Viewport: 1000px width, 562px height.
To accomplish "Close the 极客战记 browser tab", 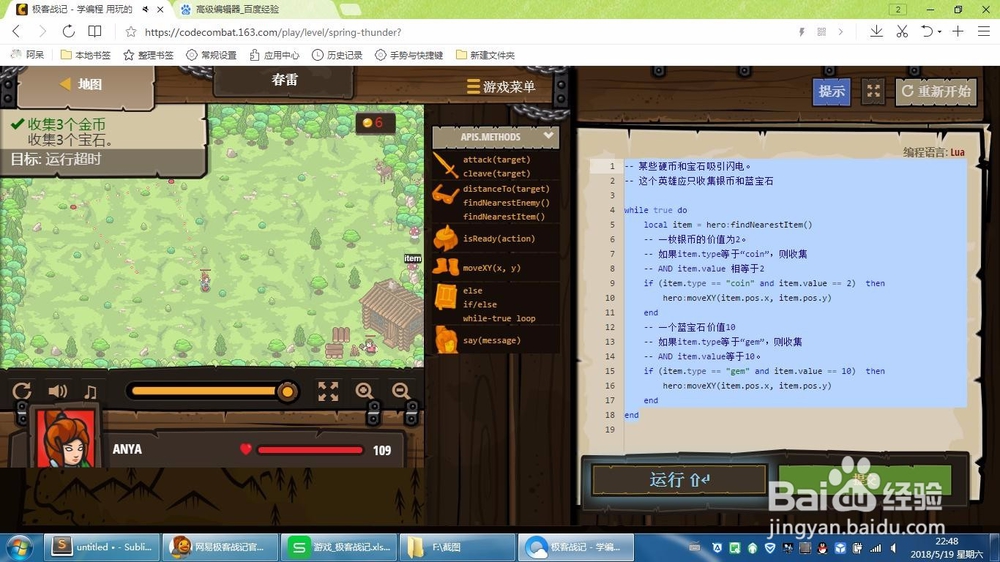I will click(160, 9).
